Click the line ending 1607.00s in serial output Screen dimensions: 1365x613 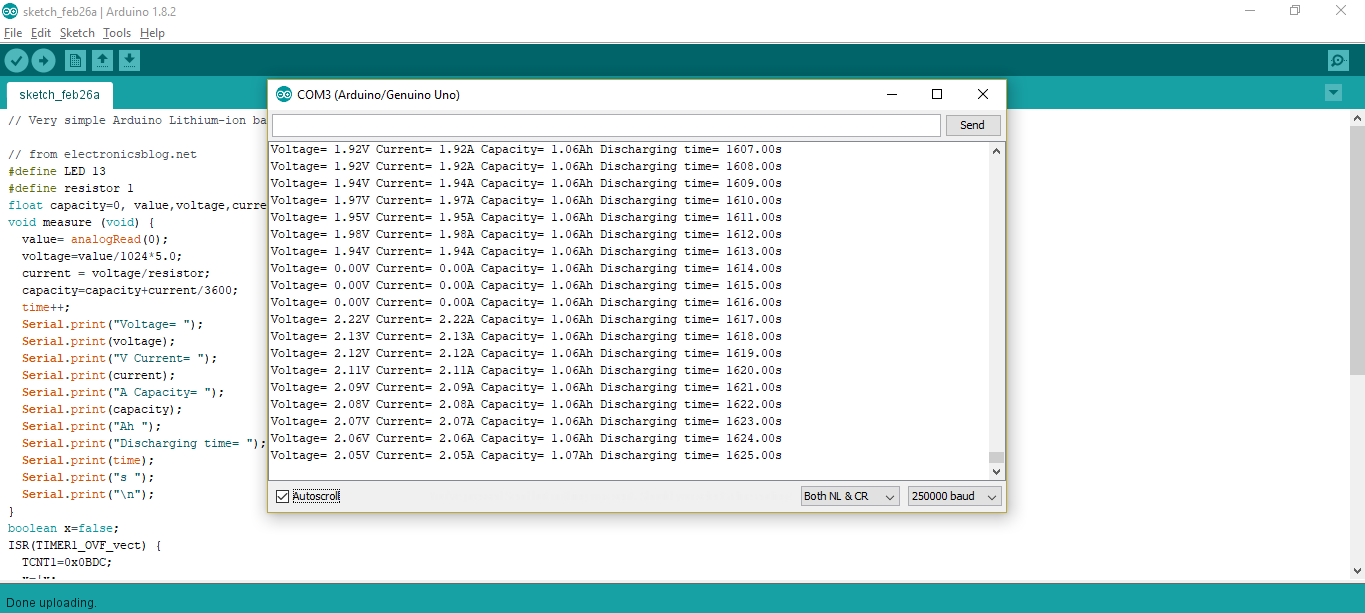pyautogui.click(x=526, y=149)
